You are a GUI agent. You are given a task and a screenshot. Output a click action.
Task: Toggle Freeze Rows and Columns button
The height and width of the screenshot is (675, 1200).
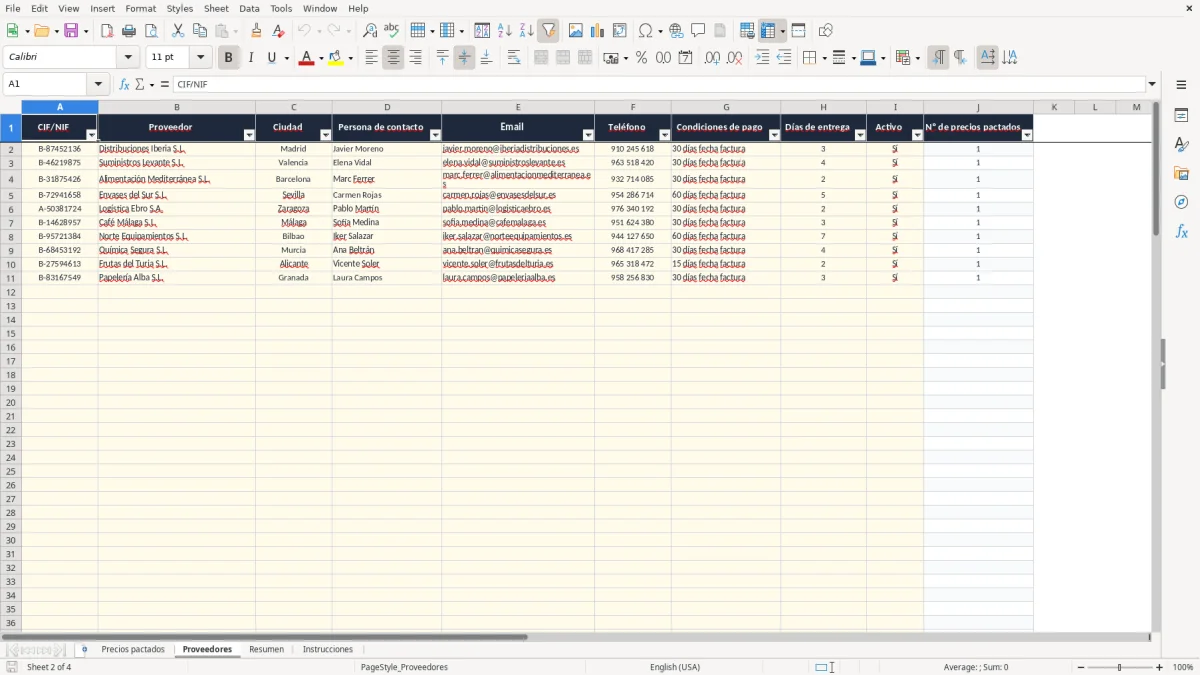pyautogui.click(x=768, y=31)
